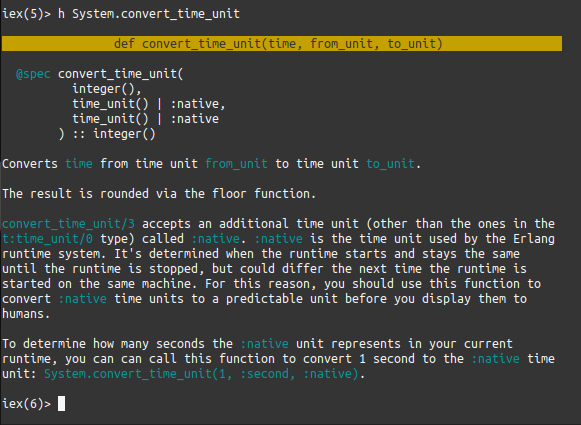Click the :native after 'seconds the'
581x425 pixels.
coord(265,344)
